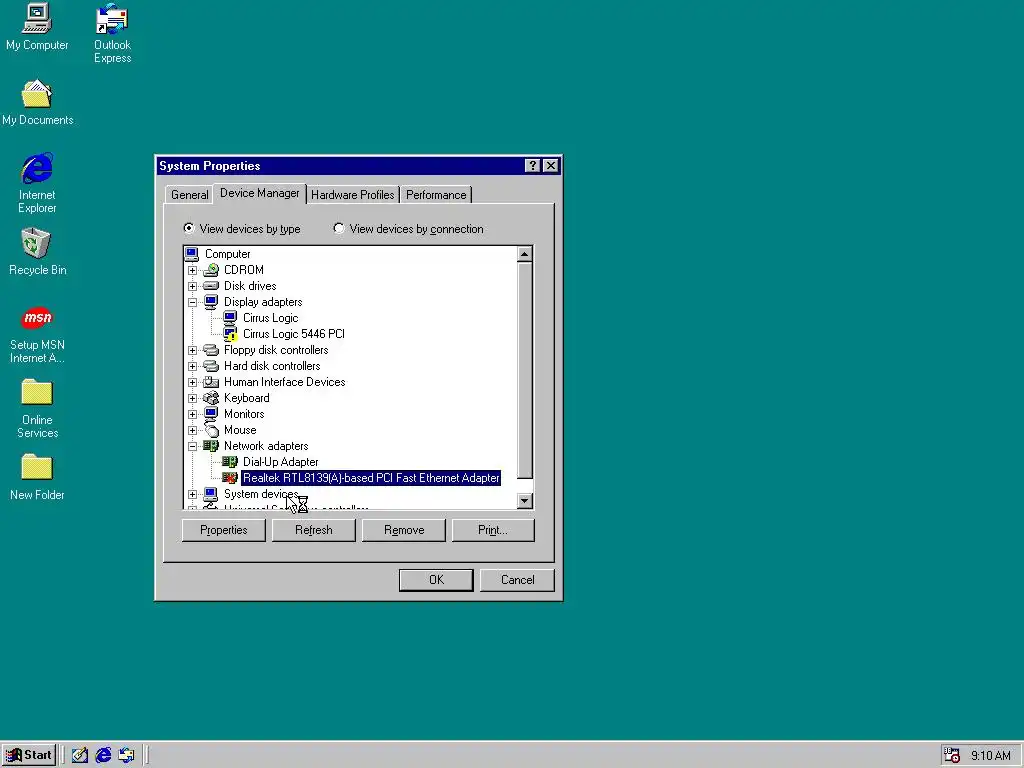The image size is (1024, 768).
Task: Select the Network adapters card icon
Action: 210,446
